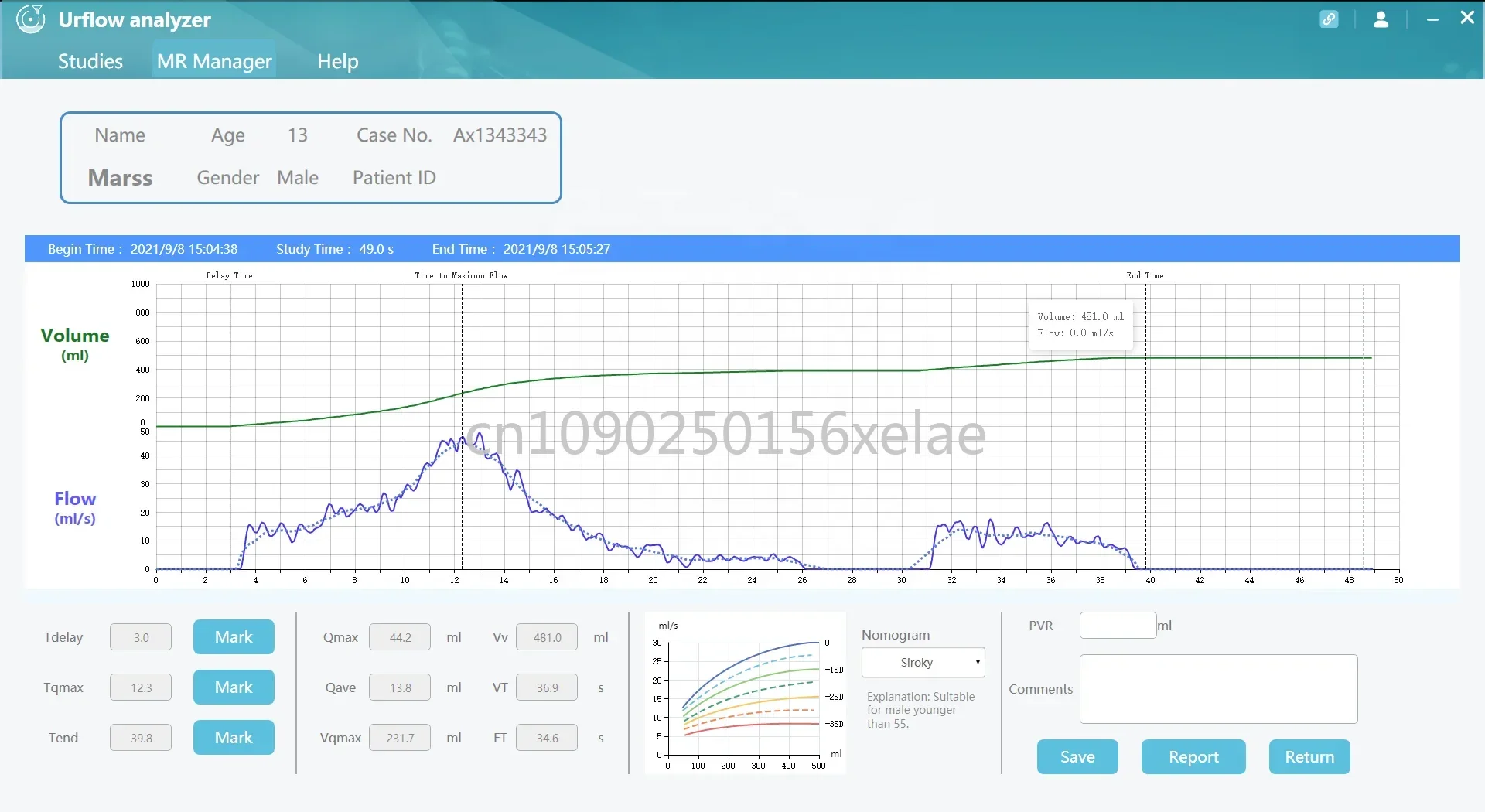The width and height of the screenshot is (1485, 812).
Task: Click the Urflow analyzer logo icon
Action: pos(31,19)
